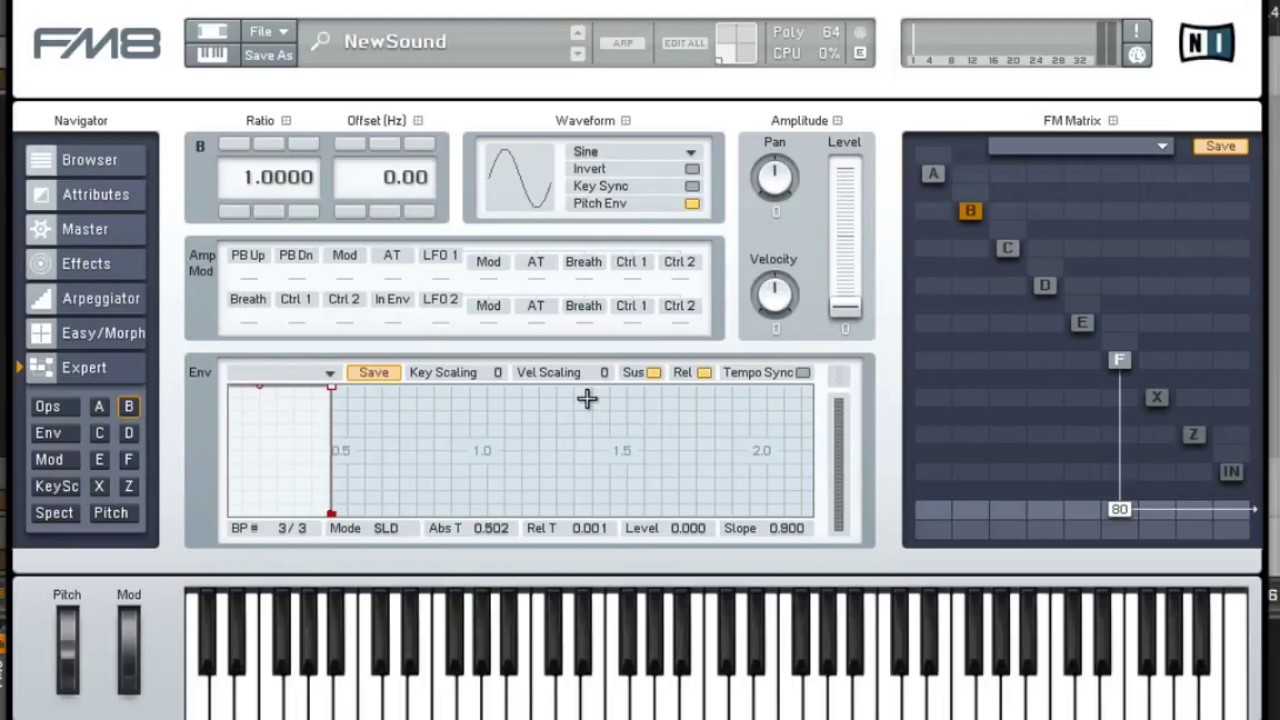Screen dimensions: 1280x720
Task: Click the morph square icon
Action: pos(738,42)
